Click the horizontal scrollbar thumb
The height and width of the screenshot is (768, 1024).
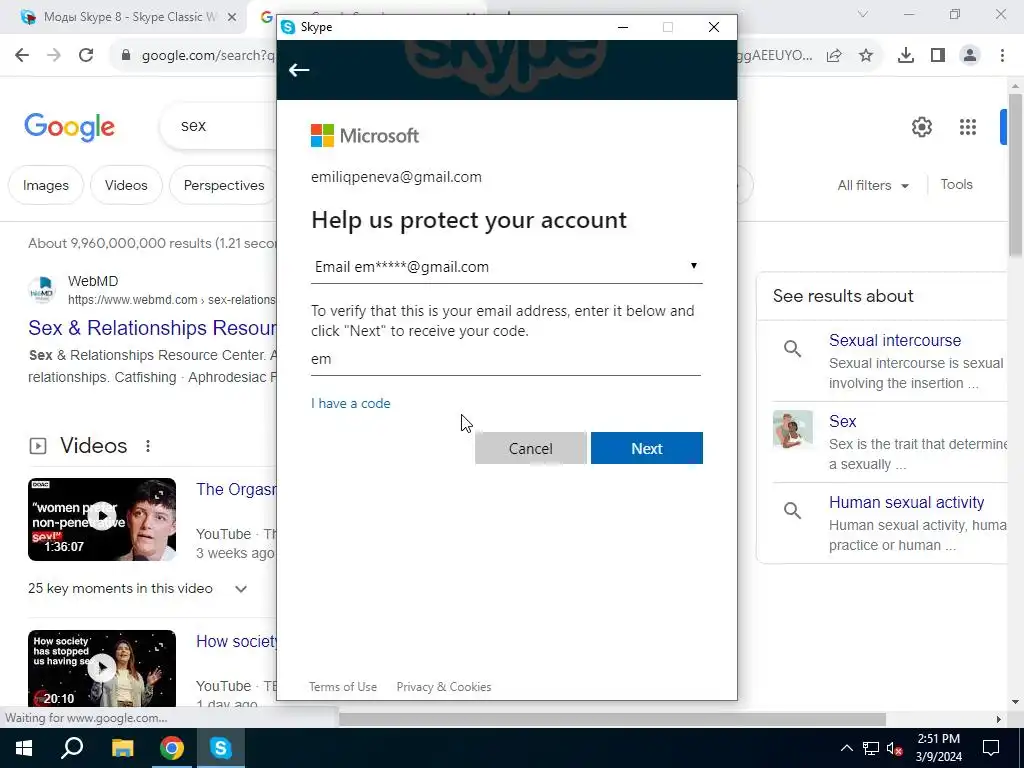[612, 719]
